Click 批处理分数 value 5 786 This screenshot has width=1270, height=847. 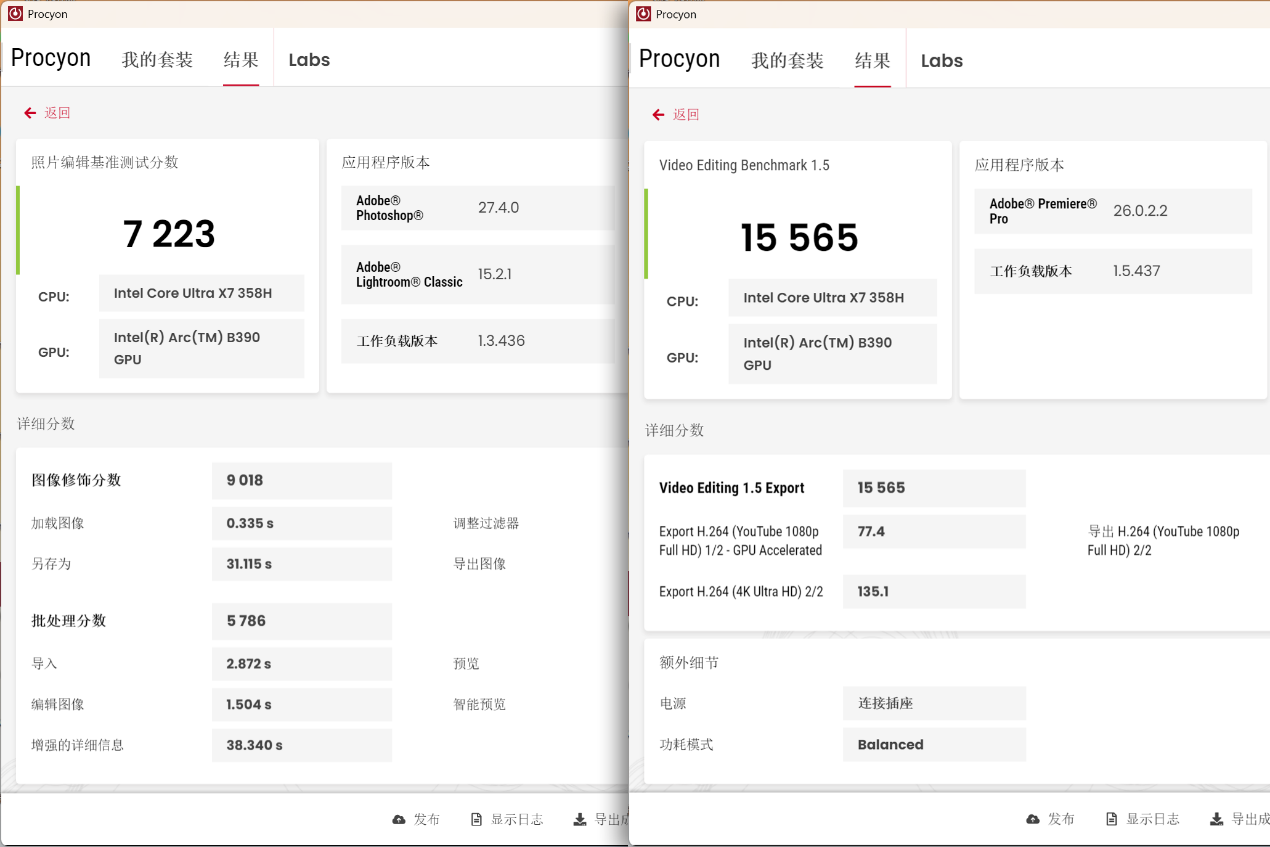click(301, 621)
